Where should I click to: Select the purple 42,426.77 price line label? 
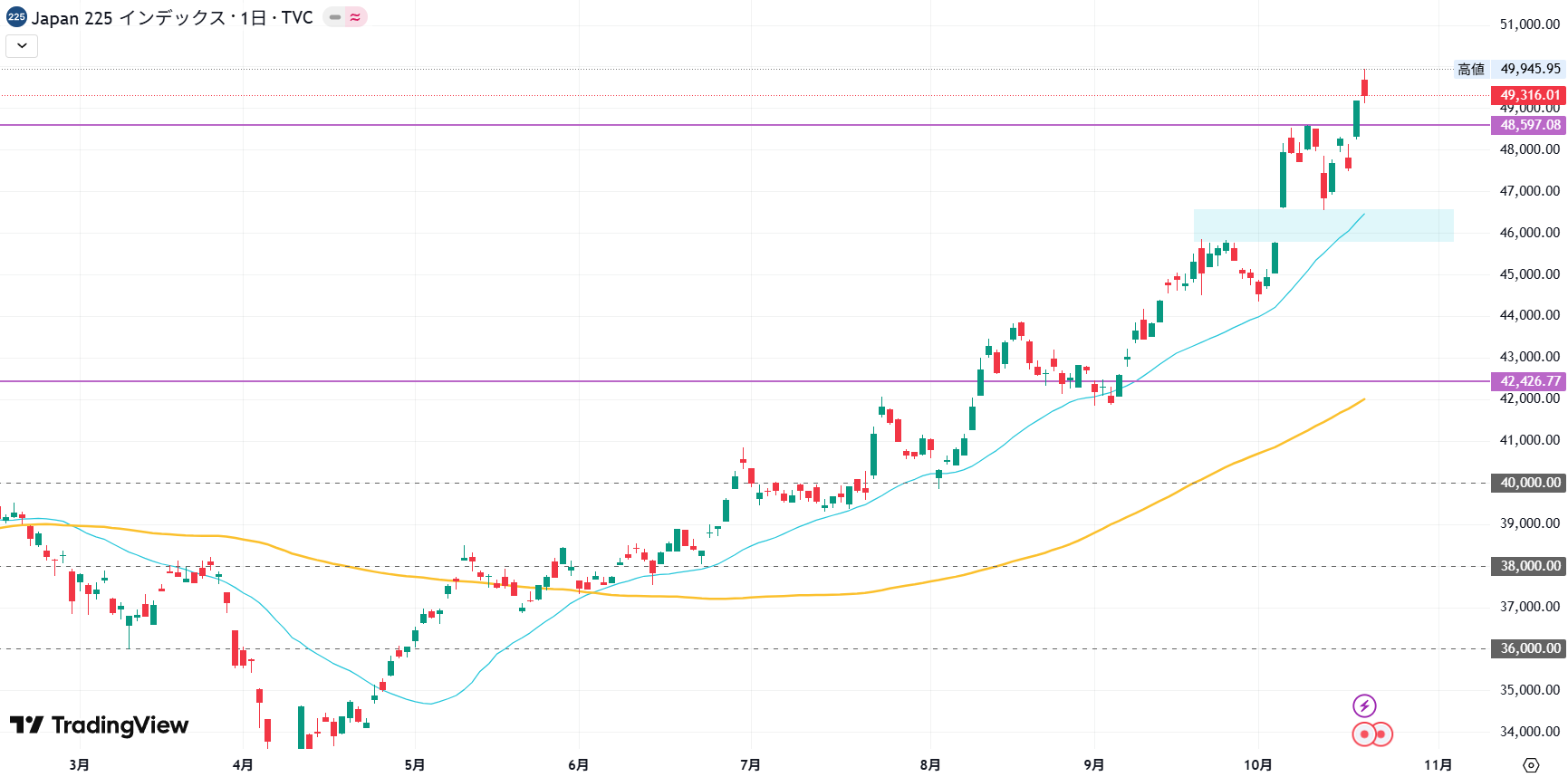click(1529, 381)
